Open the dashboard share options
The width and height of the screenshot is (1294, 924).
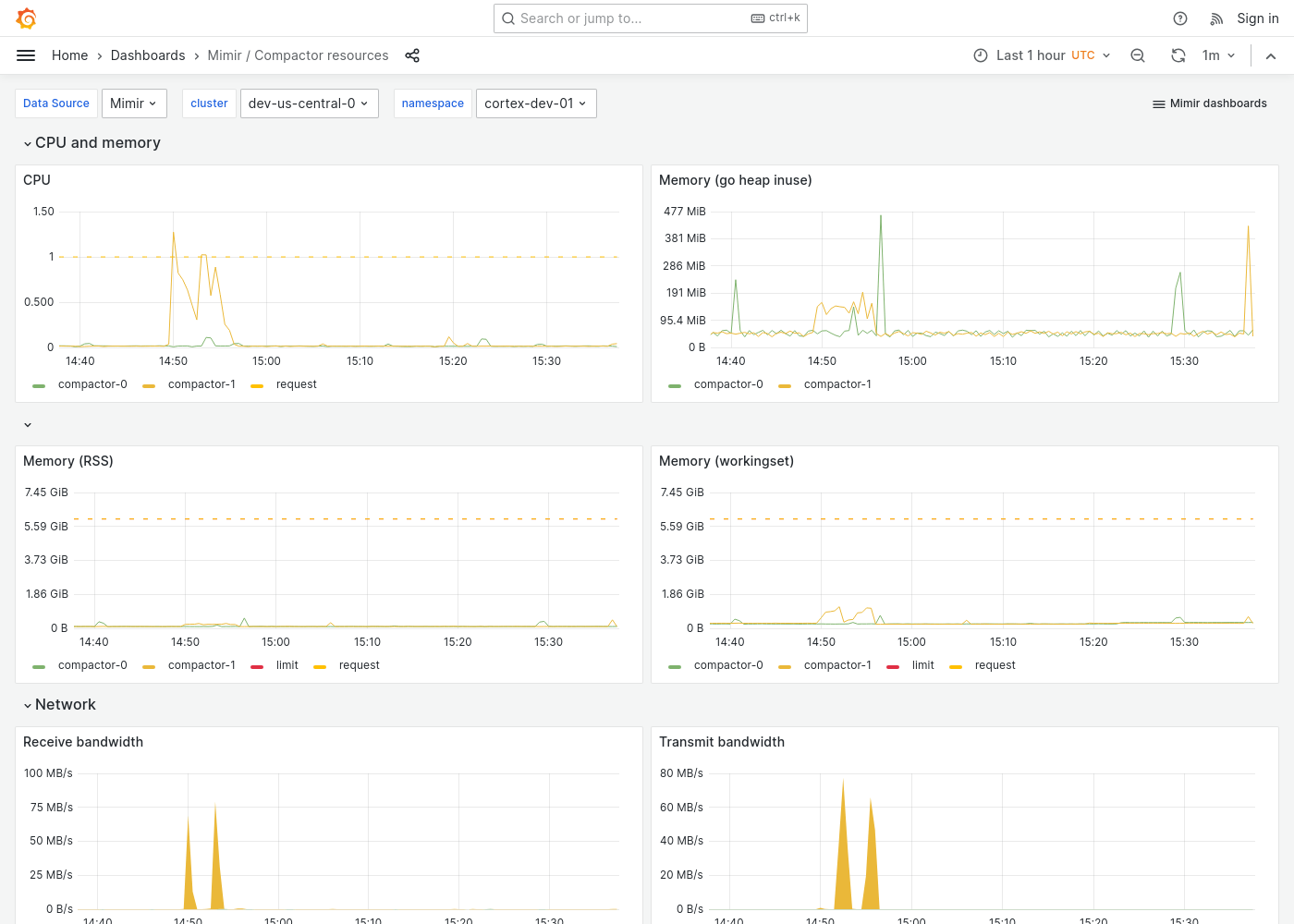pos(412,55)
